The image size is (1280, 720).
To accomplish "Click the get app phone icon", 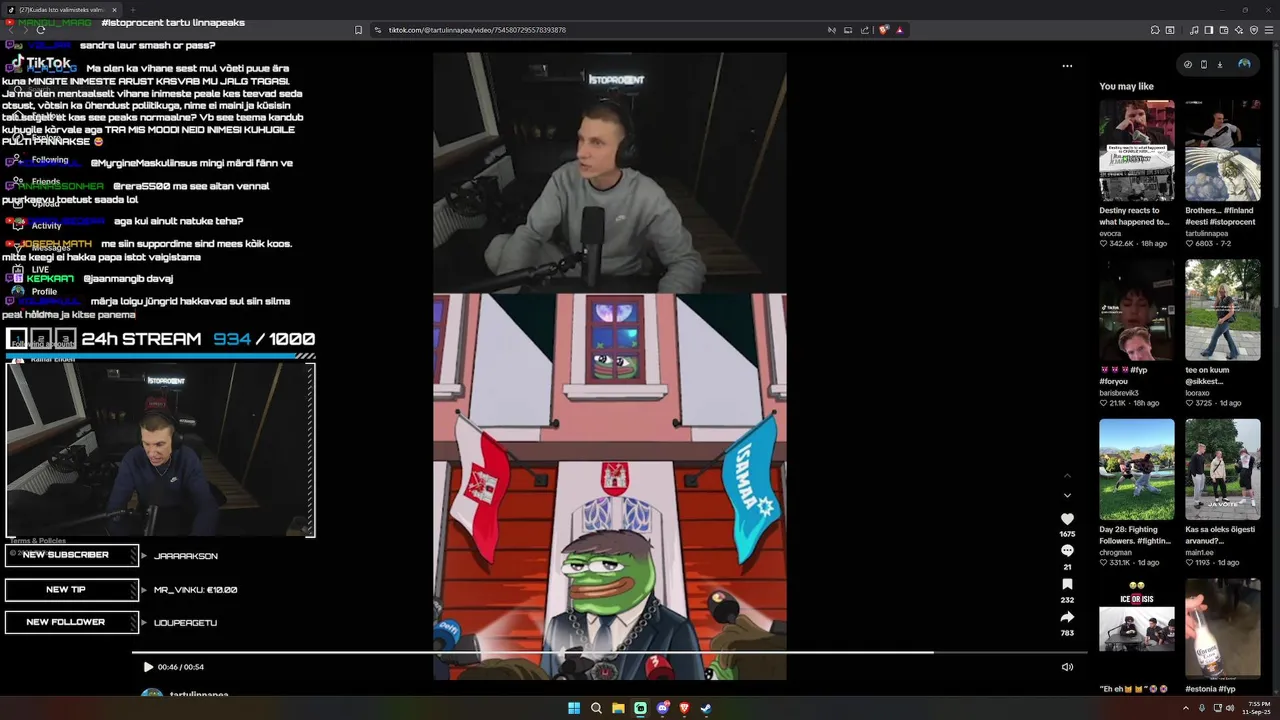I will tap(1204, 64).
